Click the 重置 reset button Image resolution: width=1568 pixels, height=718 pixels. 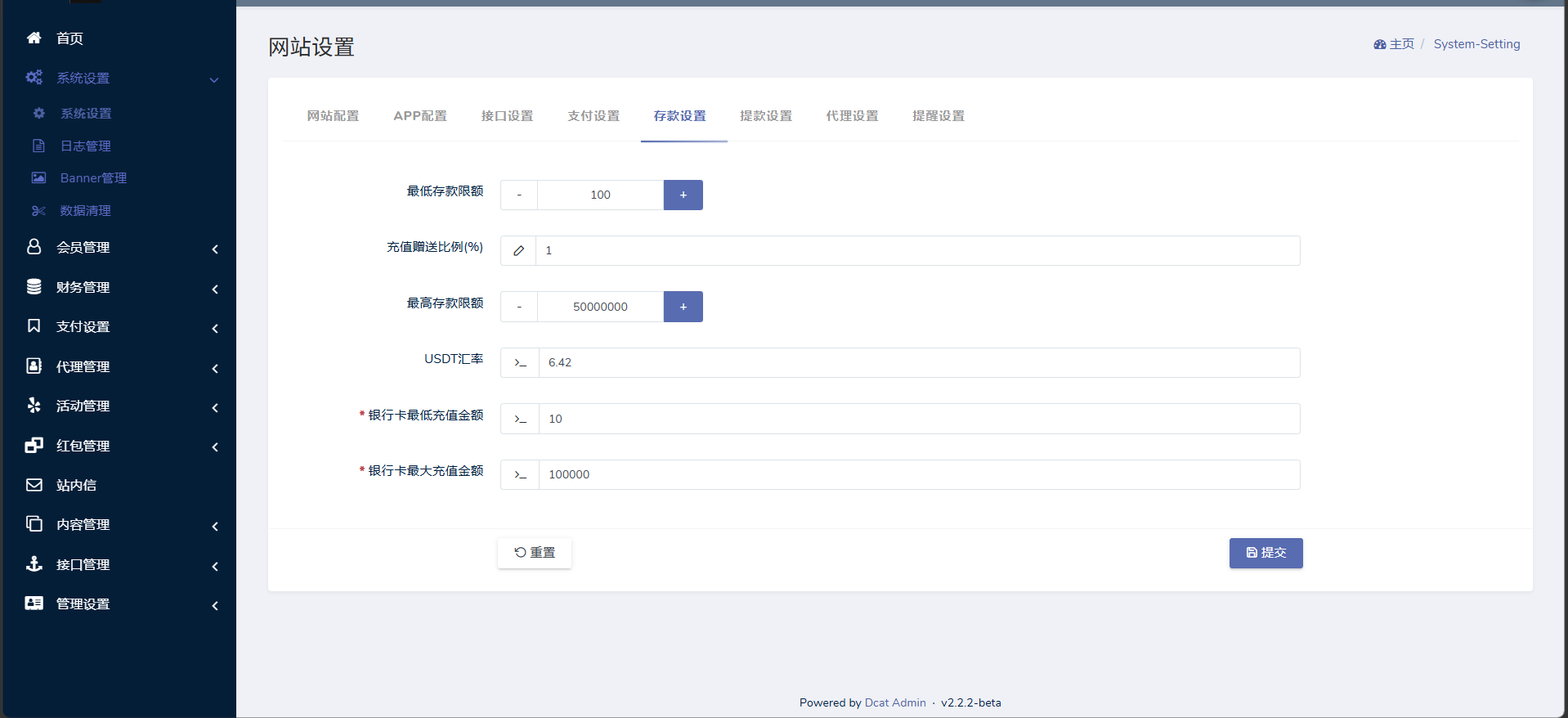pos(535,553)
